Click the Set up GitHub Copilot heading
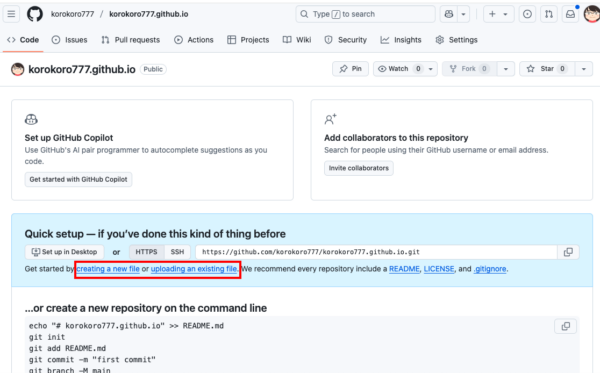600x373 pixels. tap(69, 138)
